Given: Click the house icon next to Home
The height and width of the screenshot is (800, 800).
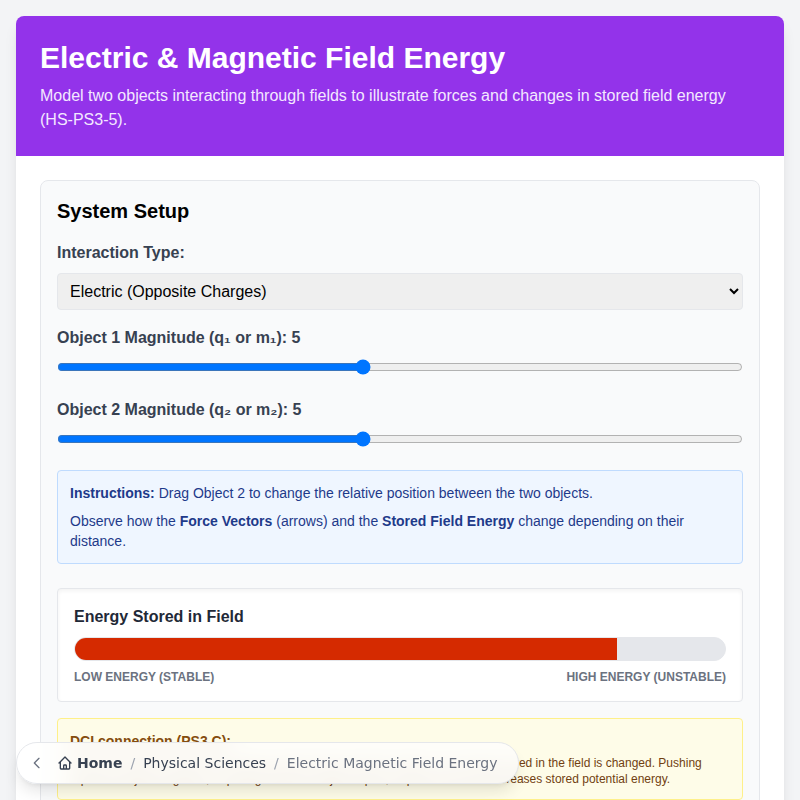Looking at the screenshot, I should point(65,762).
